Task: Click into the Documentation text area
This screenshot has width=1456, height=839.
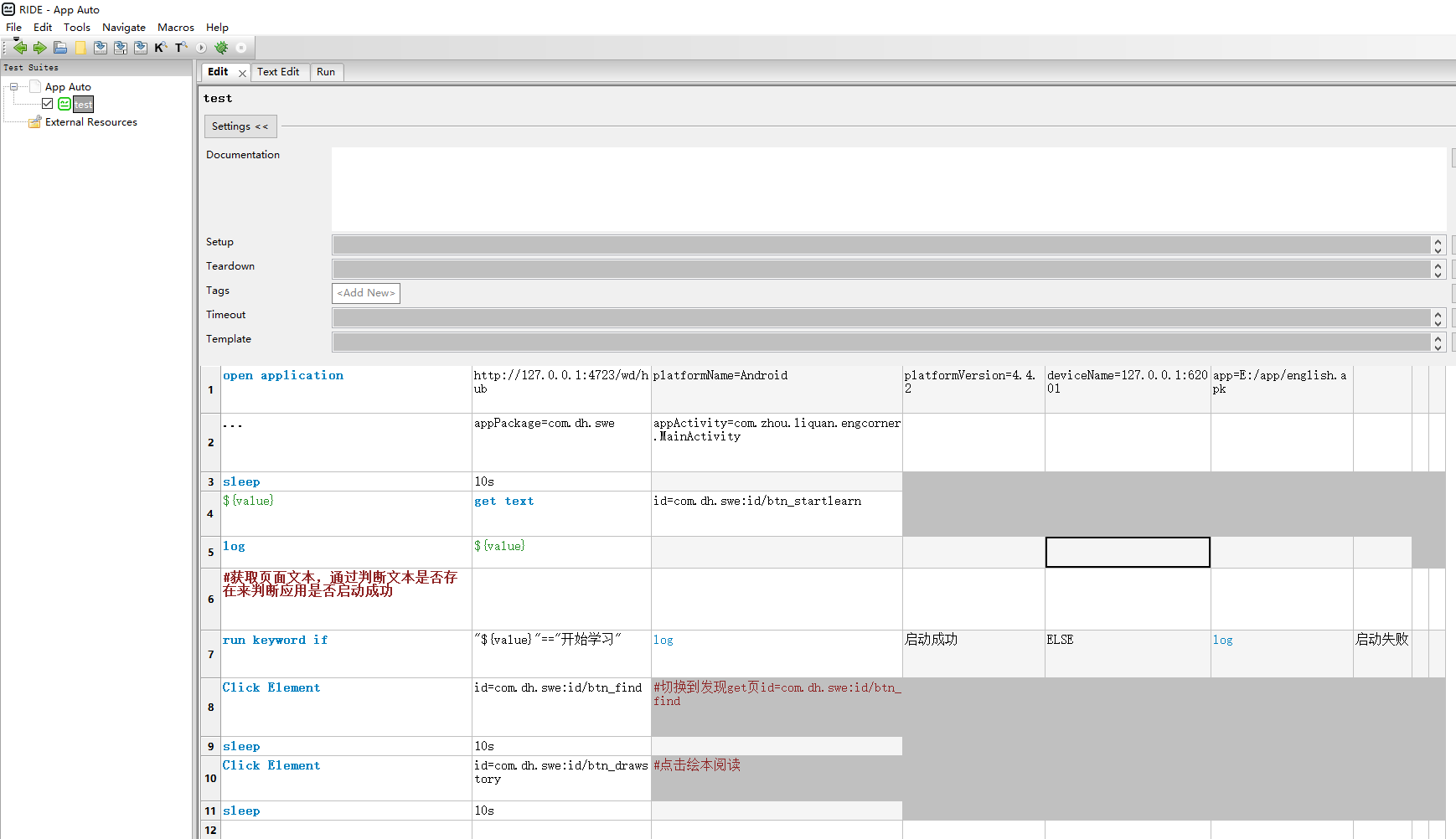Action: 889,189
